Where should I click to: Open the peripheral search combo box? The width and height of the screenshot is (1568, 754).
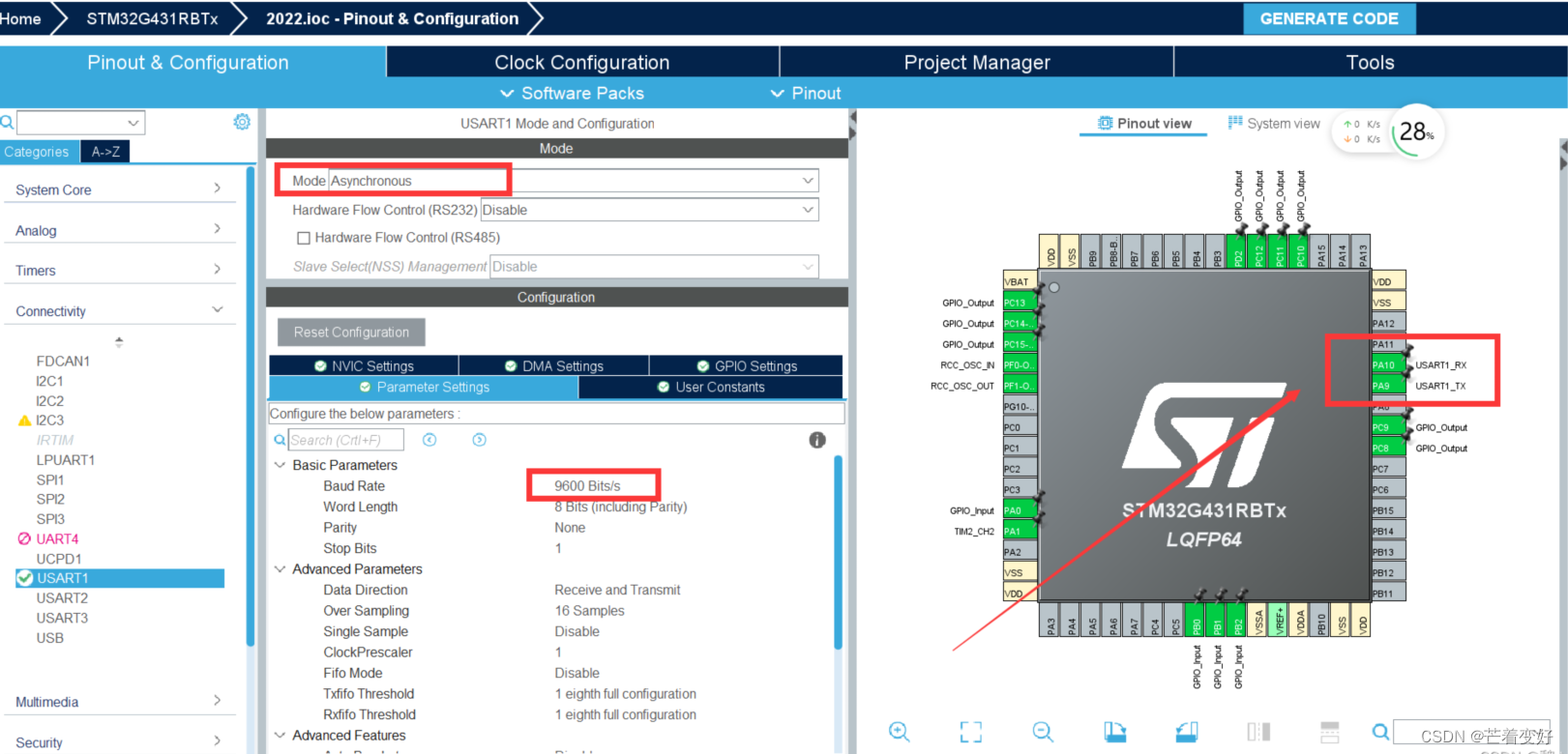[81, 123]
